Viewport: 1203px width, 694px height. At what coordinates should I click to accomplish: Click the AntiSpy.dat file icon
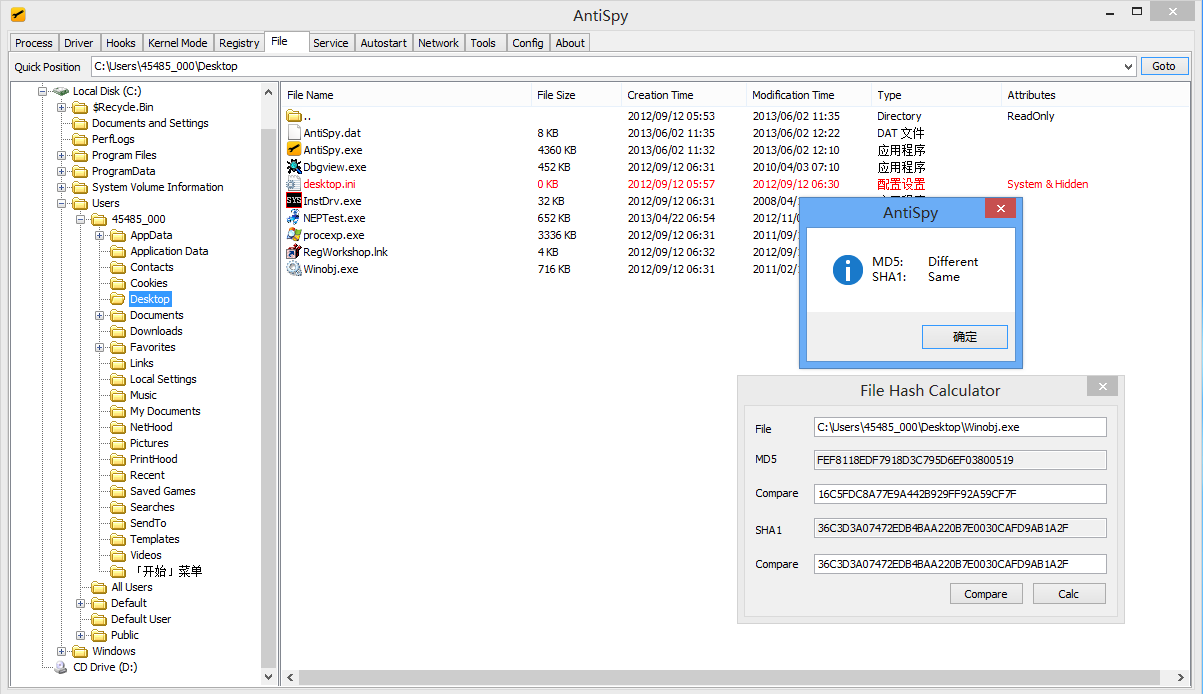pyautogui.click(x=294, y=133)
